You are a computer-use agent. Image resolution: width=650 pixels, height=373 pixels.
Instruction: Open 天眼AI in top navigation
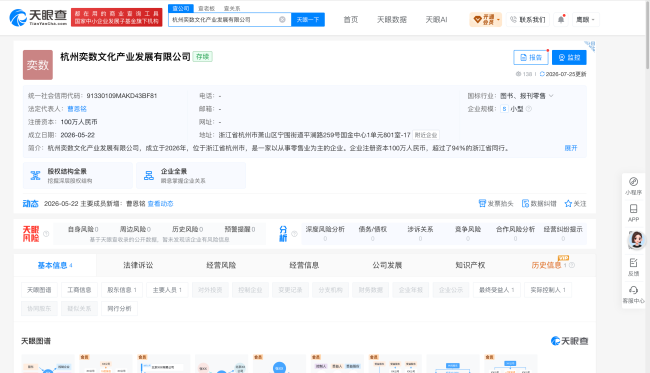tap(436, 19)
